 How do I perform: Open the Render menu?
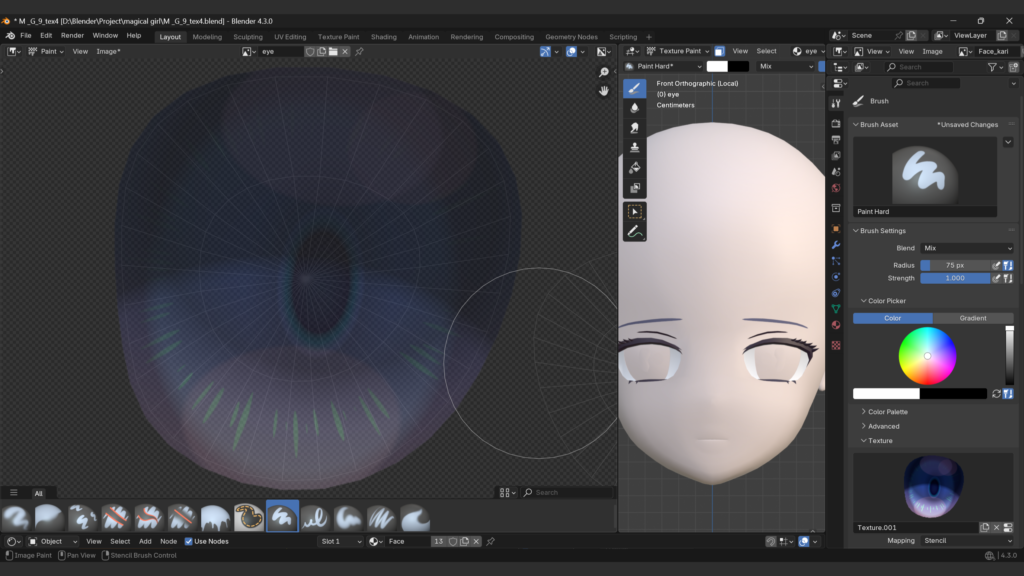(x=72, y=35)
